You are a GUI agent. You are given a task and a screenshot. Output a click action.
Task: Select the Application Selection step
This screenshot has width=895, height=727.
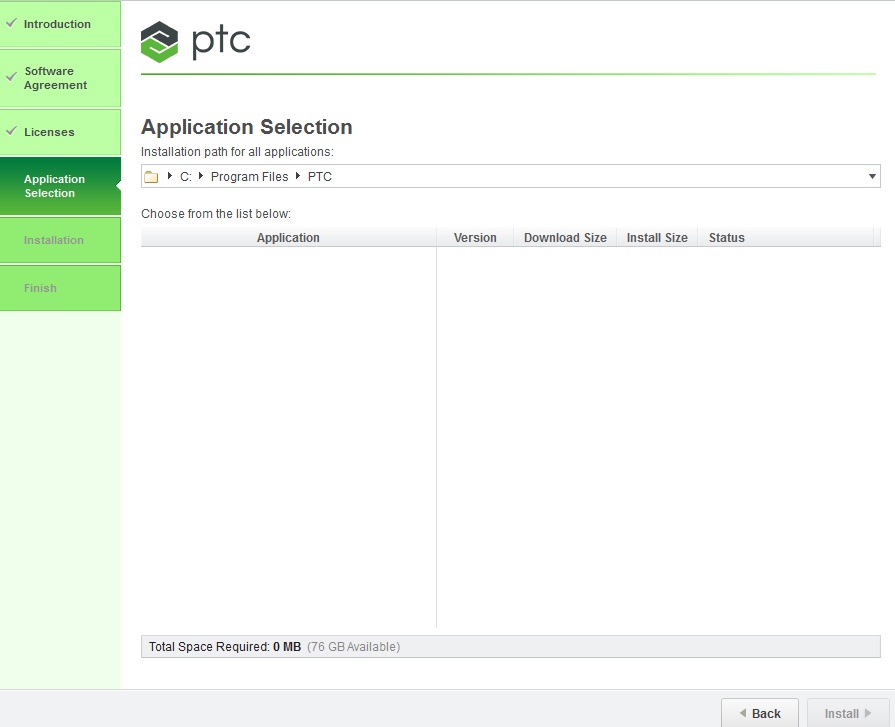60,186
